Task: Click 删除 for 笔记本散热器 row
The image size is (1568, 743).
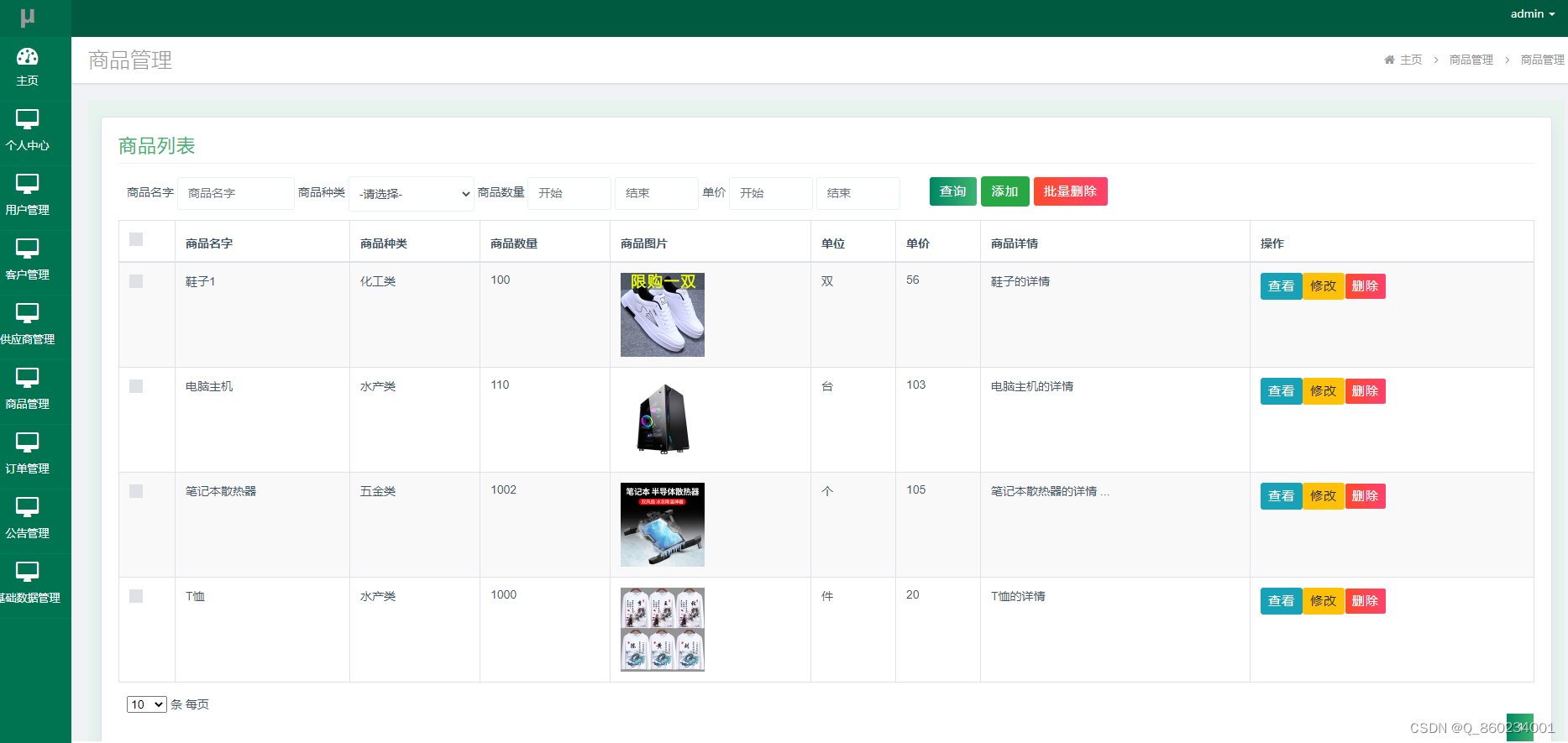Action: [1366, 496]
